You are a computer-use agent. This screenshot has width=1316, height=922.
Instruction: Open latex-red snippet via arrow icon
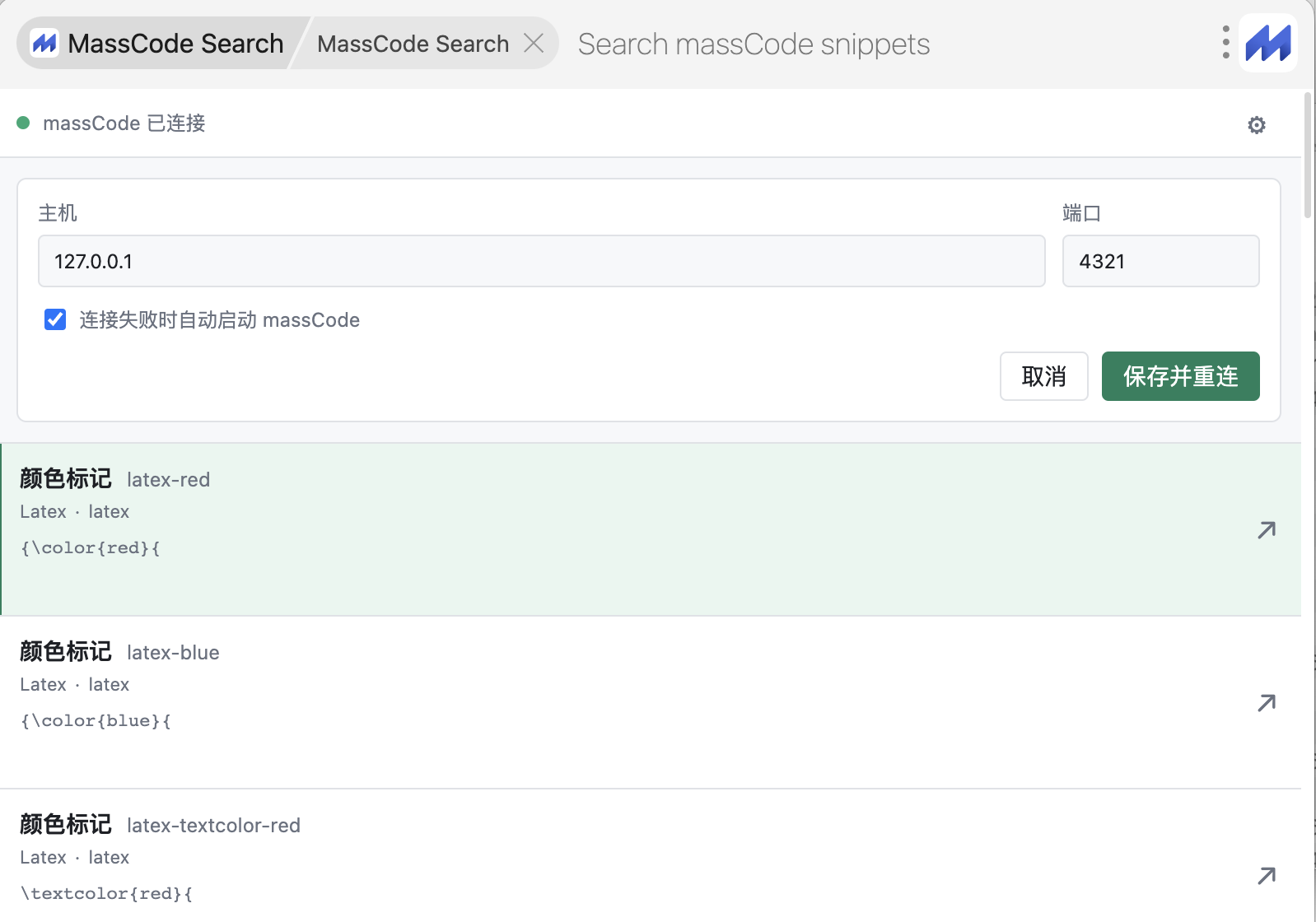point(1267,529)
